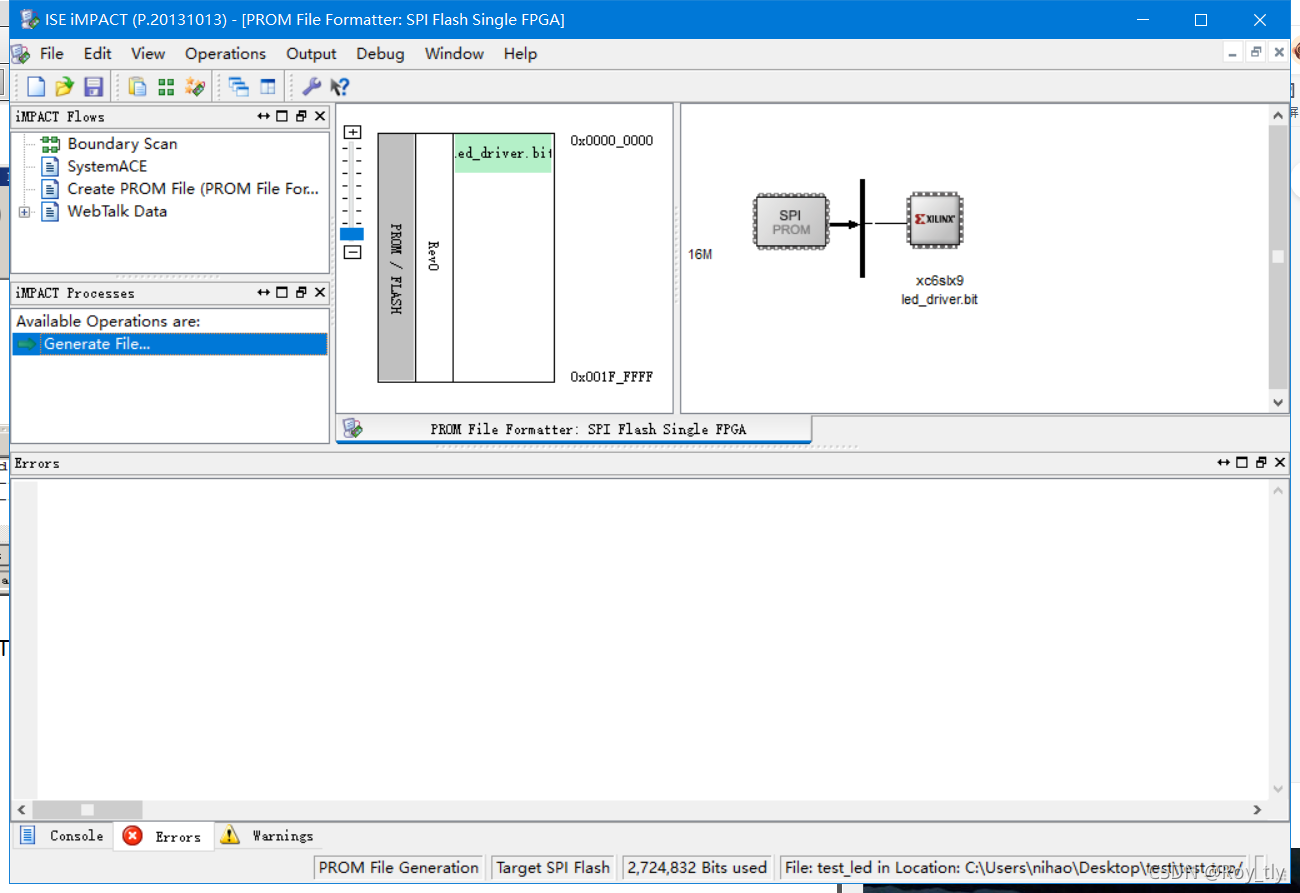Viewport: 1300px width, 893px height.
Task: Click the Rev0 column in PROM view
Action: point(433,257)
